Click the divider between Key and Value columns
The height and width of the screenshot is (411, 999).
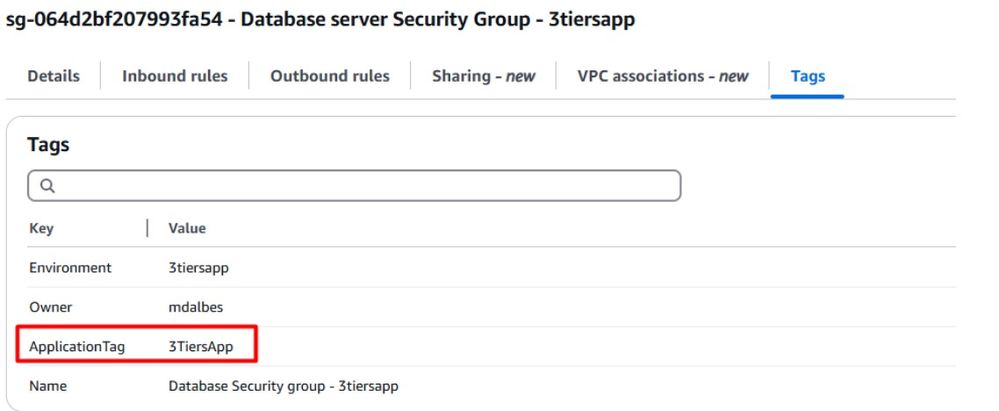point(148,228)
